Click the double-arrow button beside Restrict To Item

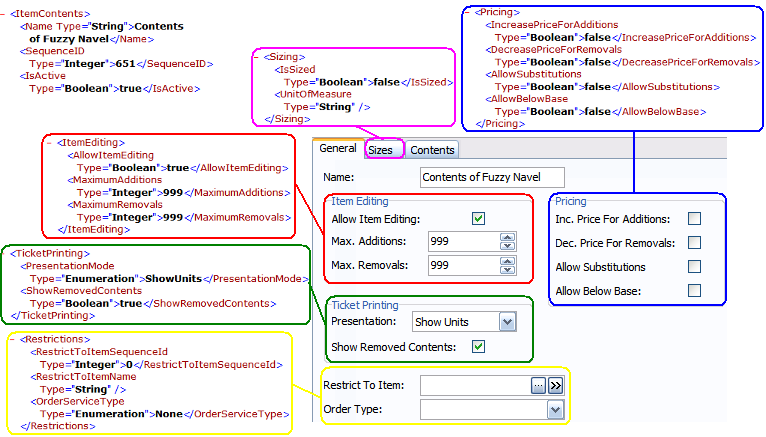(555, 385)
